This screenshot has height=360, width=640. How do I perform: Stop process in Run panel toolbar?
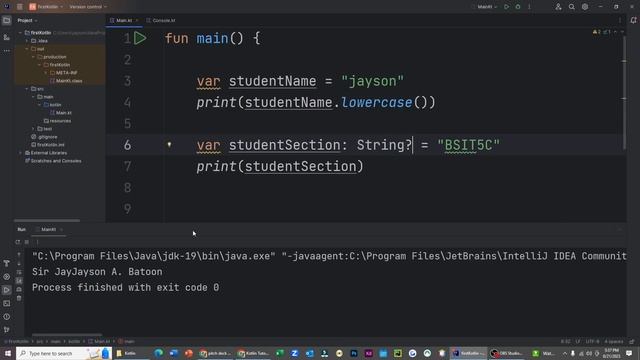click(x=27, y=242)
